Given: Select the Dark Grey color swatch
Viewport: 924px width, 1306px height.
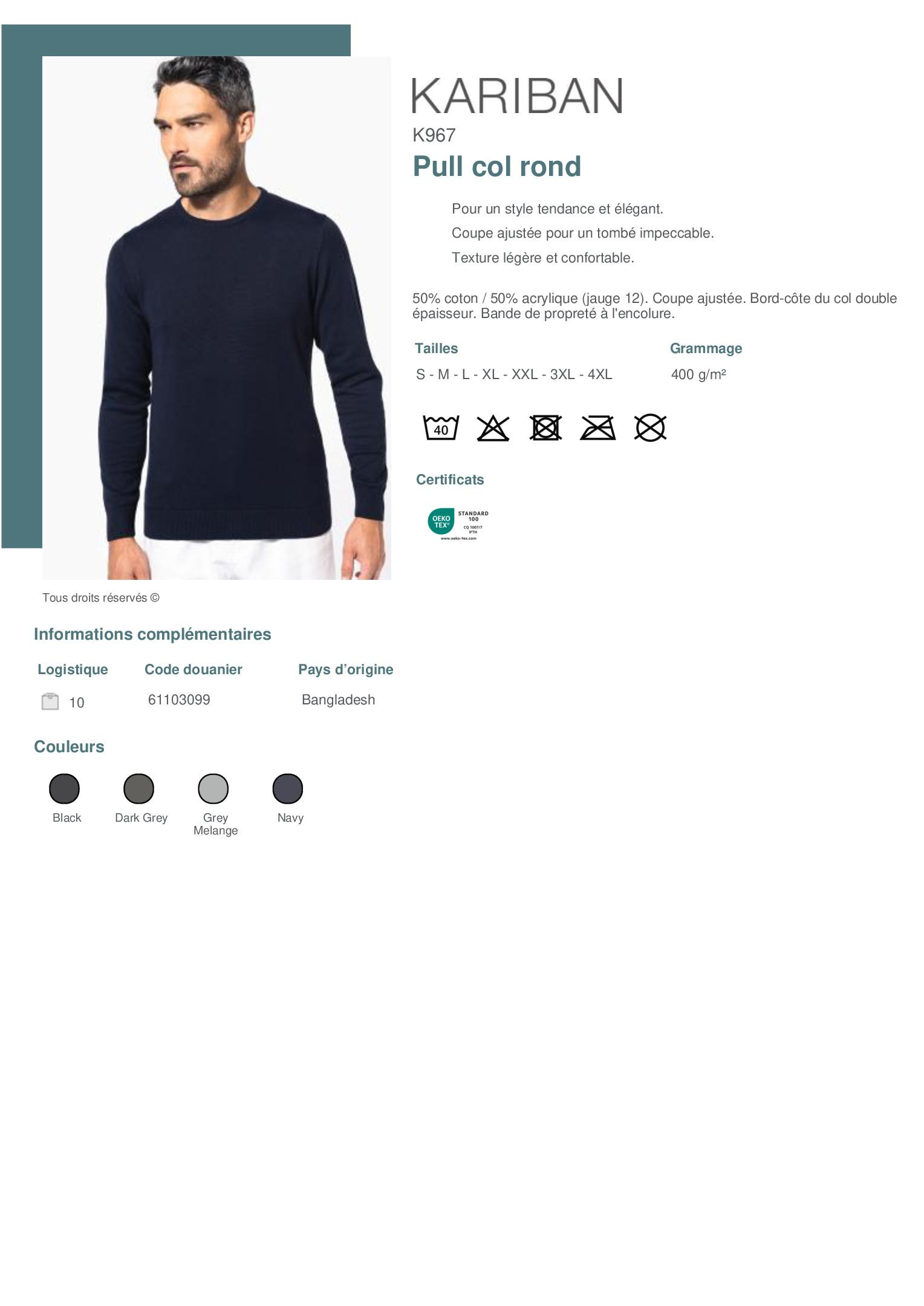Looking at the screenshot, I should pos(139,788).
